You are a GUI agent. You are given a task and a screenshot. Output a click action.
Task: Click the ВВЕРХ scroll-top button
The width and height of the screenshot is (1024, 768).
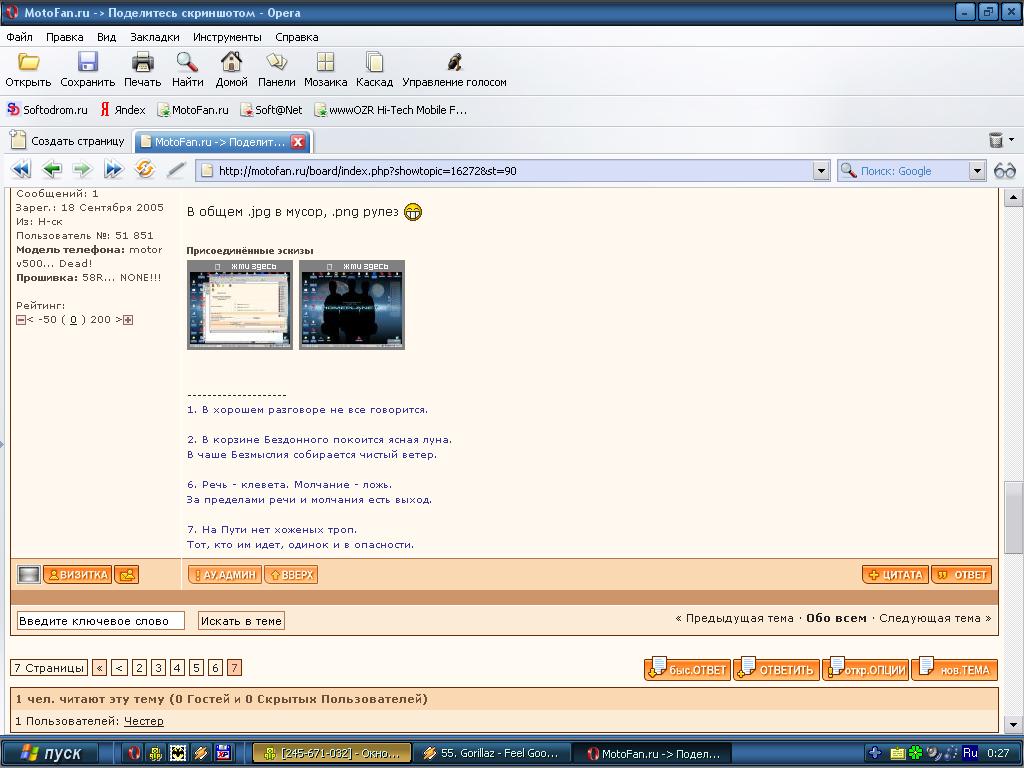pos(291,575)
